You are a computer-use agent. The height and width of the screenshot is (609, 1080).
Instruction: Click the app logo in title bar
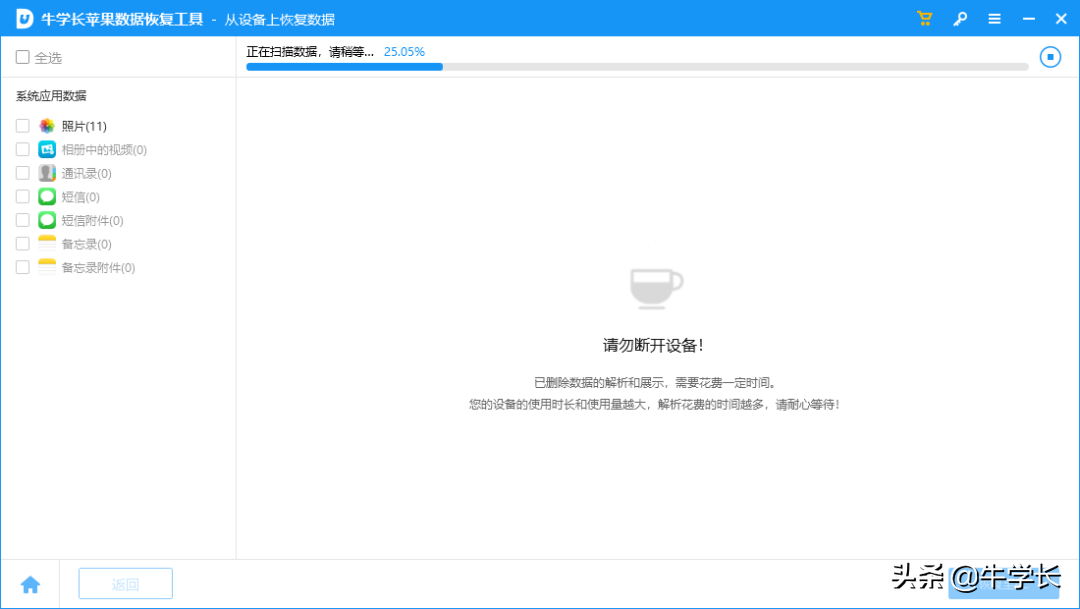[25, 19]
